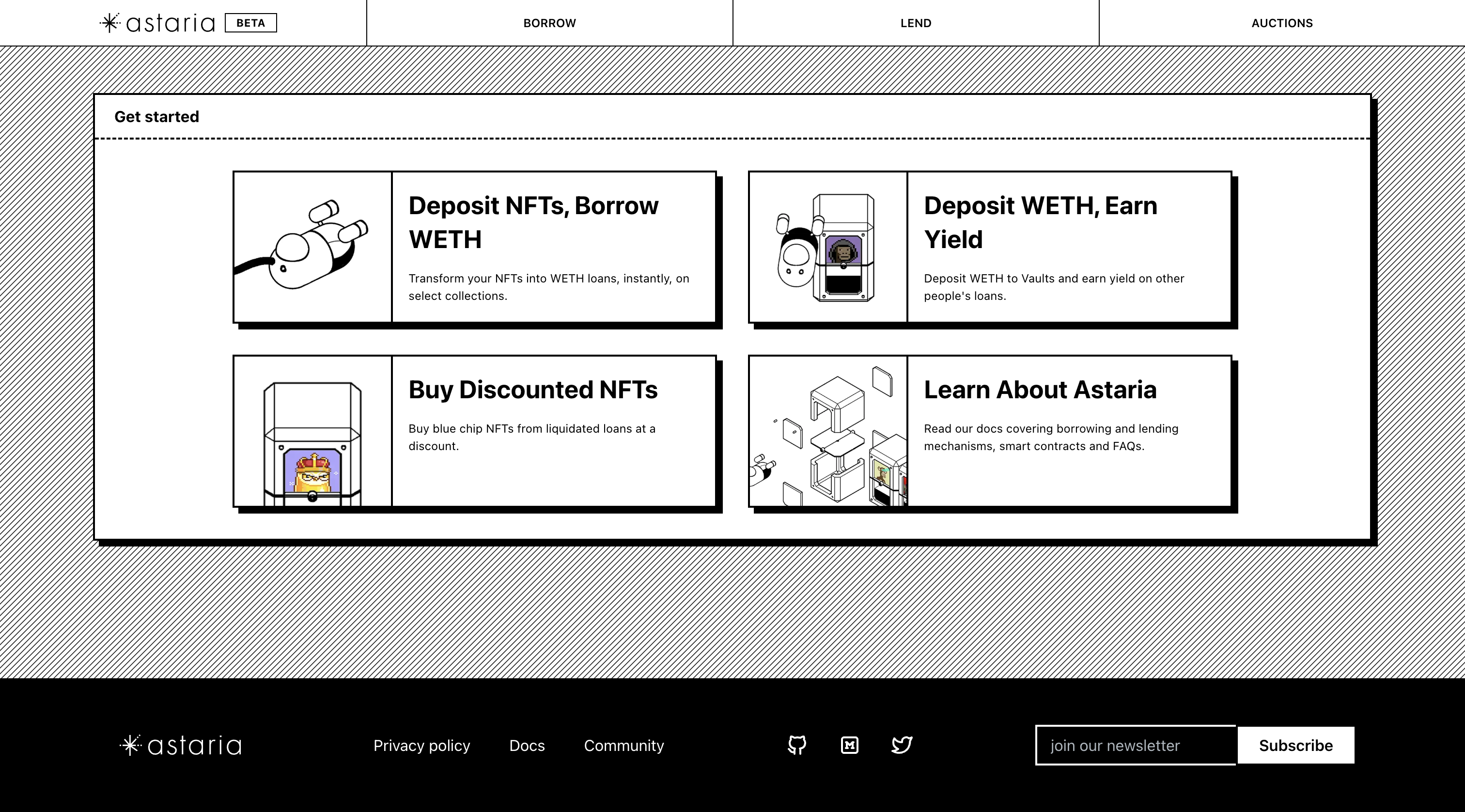Screen dimensions: 1465x812
Task: Open the BORROW navigation tab
Action: [549, 23]
